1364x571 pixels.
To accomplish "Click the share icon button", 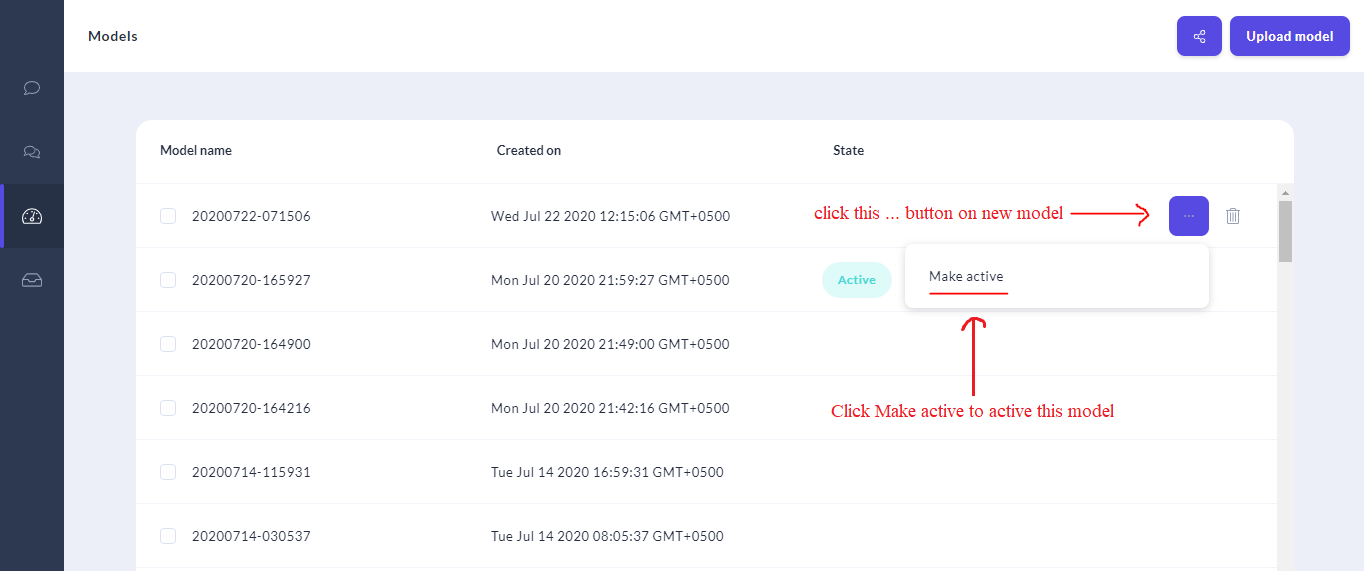I will (x=1199, y=36).
